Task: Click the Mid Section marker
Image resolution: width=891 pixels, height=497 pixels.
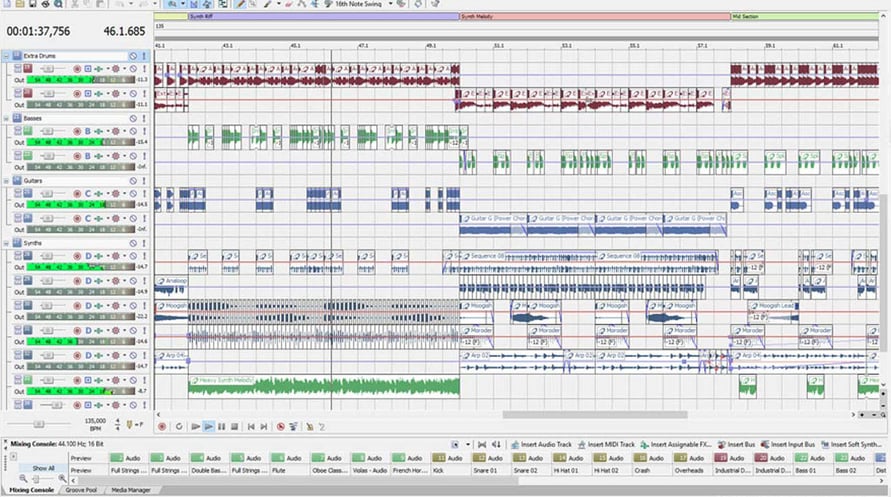Action: pyautogui.click(x=805, y=16)
